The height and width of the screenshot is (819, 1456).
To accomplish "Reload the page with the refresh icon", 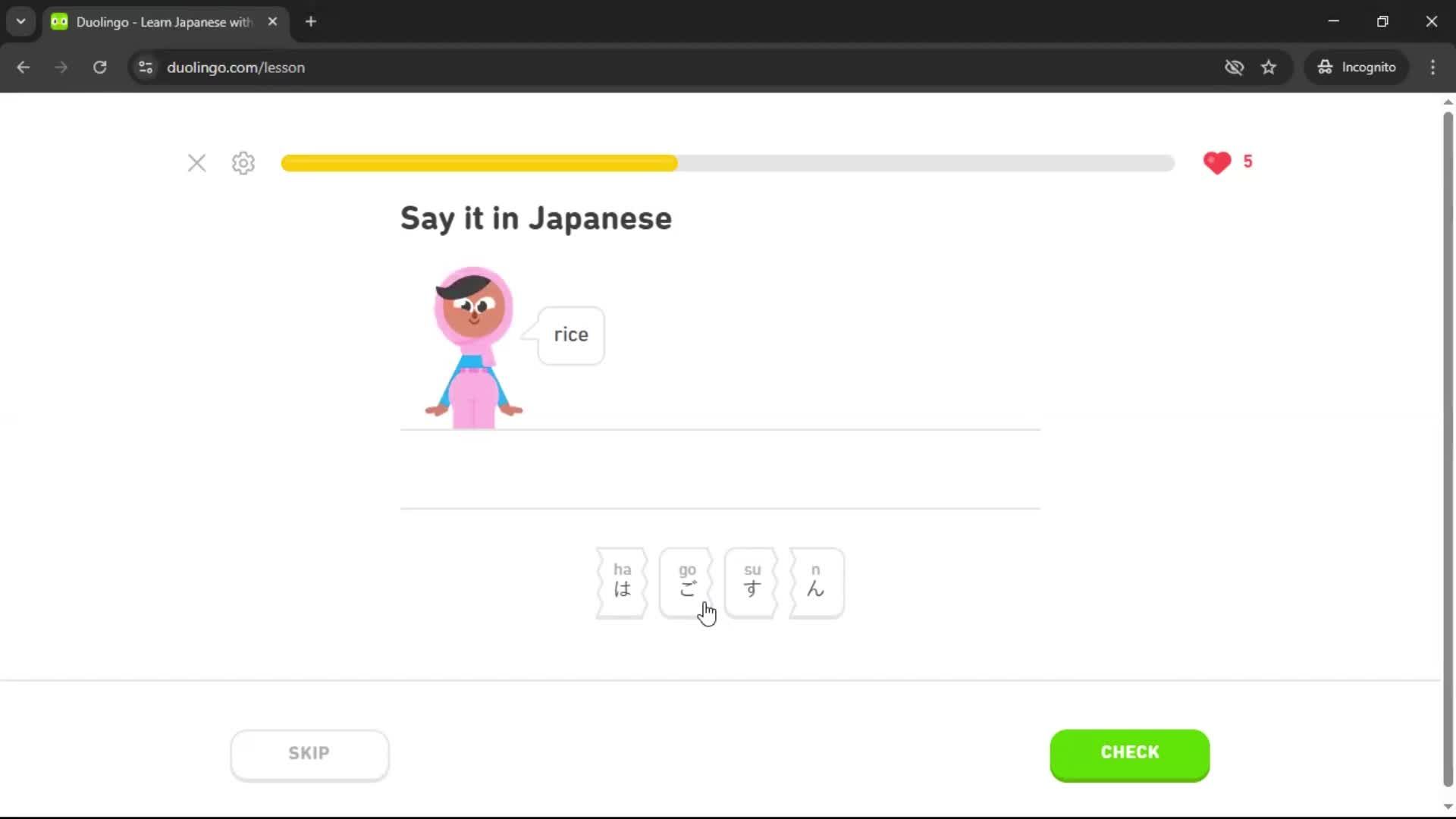I will [99, 67].
